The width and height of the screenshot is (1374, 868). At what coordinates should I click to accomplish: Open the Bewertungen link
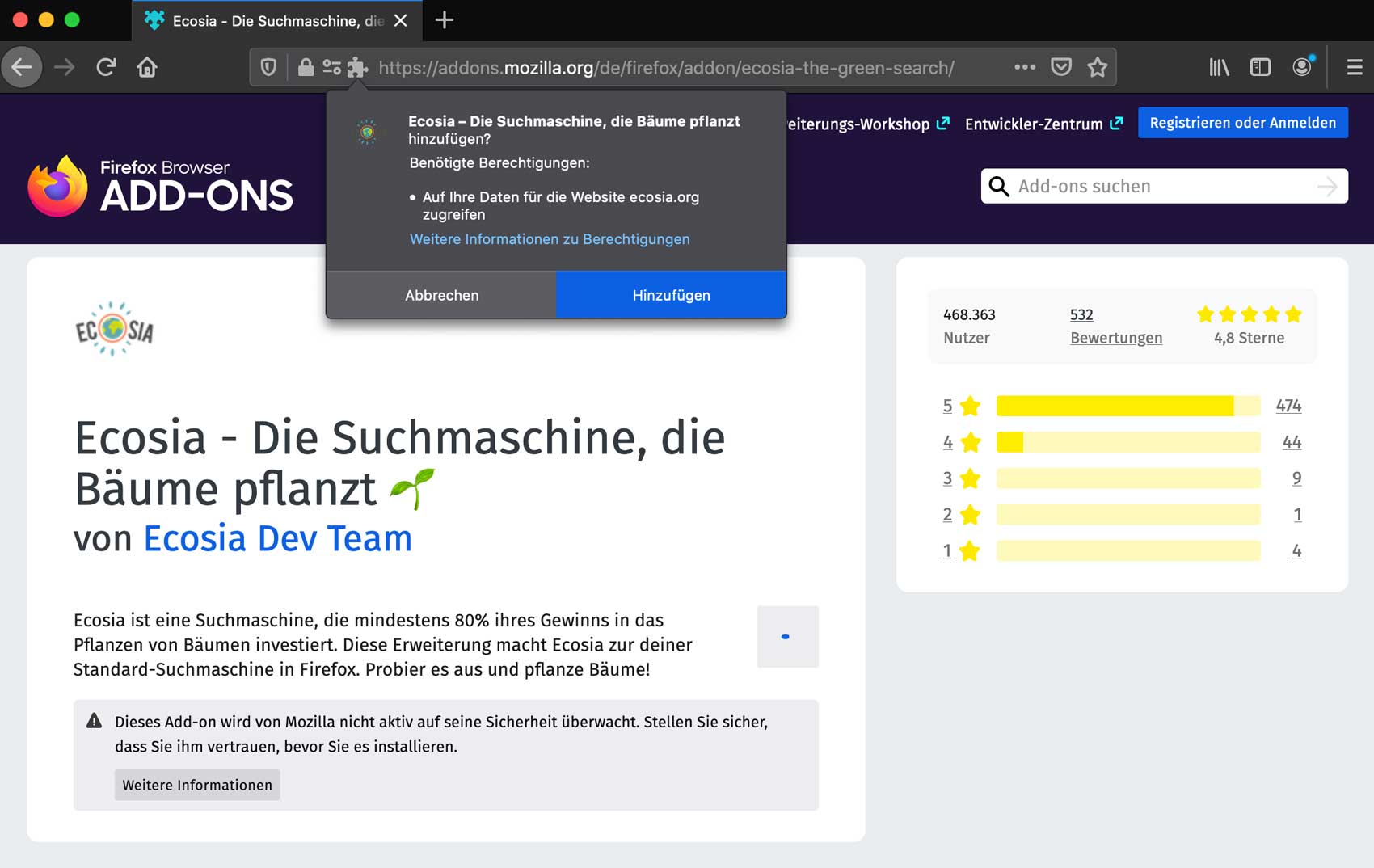1116,338
